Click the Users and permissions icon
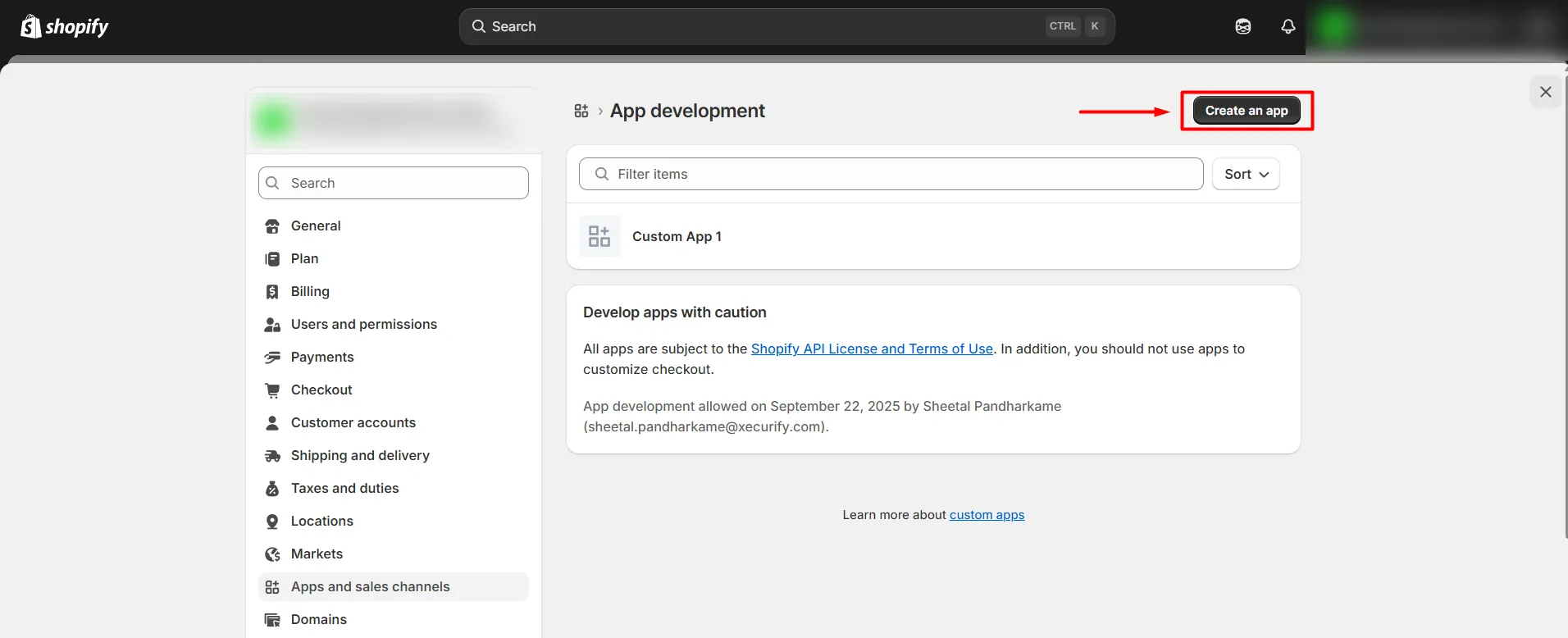The height and width of the screenshot is (638, 1568). click(x=272, y=325)
